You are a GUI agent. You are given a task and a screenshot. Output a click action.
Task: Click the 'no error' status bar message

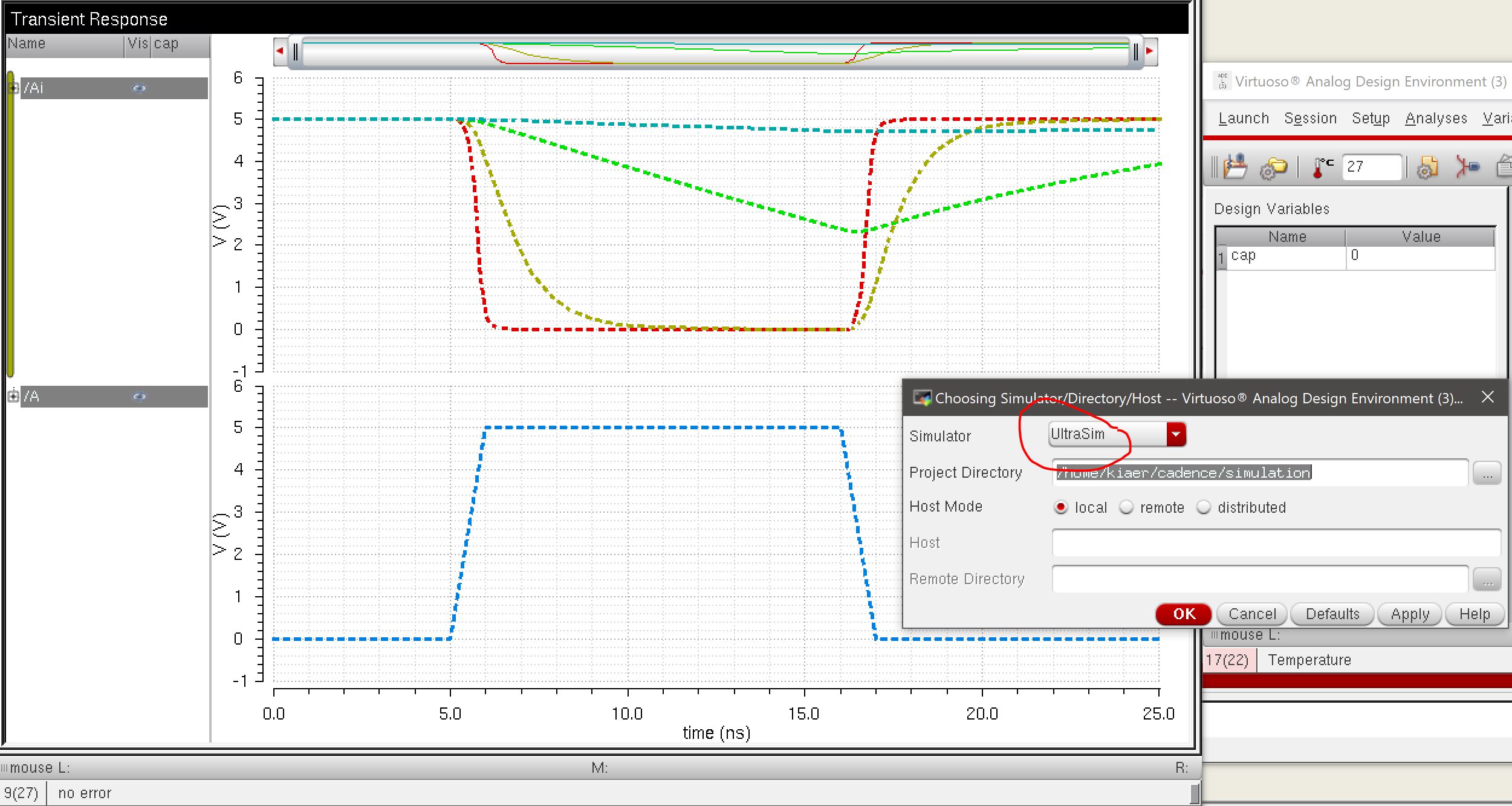coord(85,793)
